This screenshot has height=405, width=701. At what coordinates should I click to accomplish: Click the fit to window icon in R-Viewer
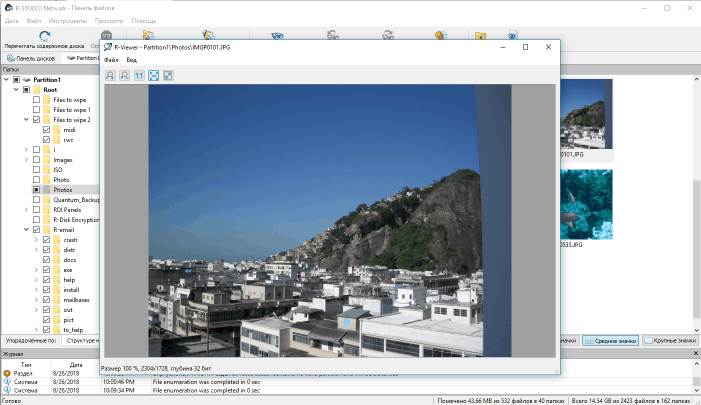pos(153,76)
